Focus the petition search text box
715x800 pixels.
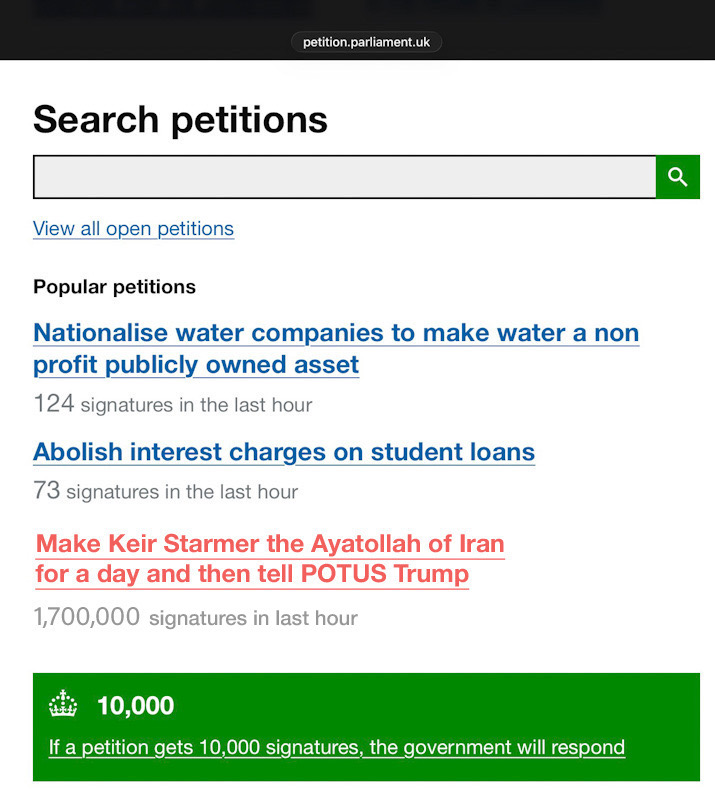344,177
